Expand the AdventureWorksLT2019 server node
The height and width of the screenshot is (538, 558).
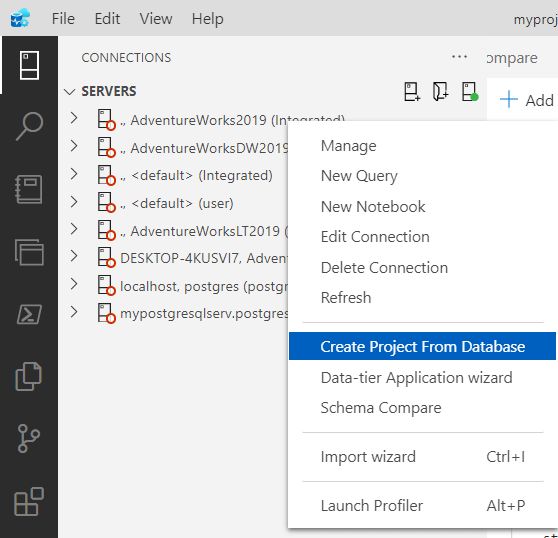click(74, 229)
